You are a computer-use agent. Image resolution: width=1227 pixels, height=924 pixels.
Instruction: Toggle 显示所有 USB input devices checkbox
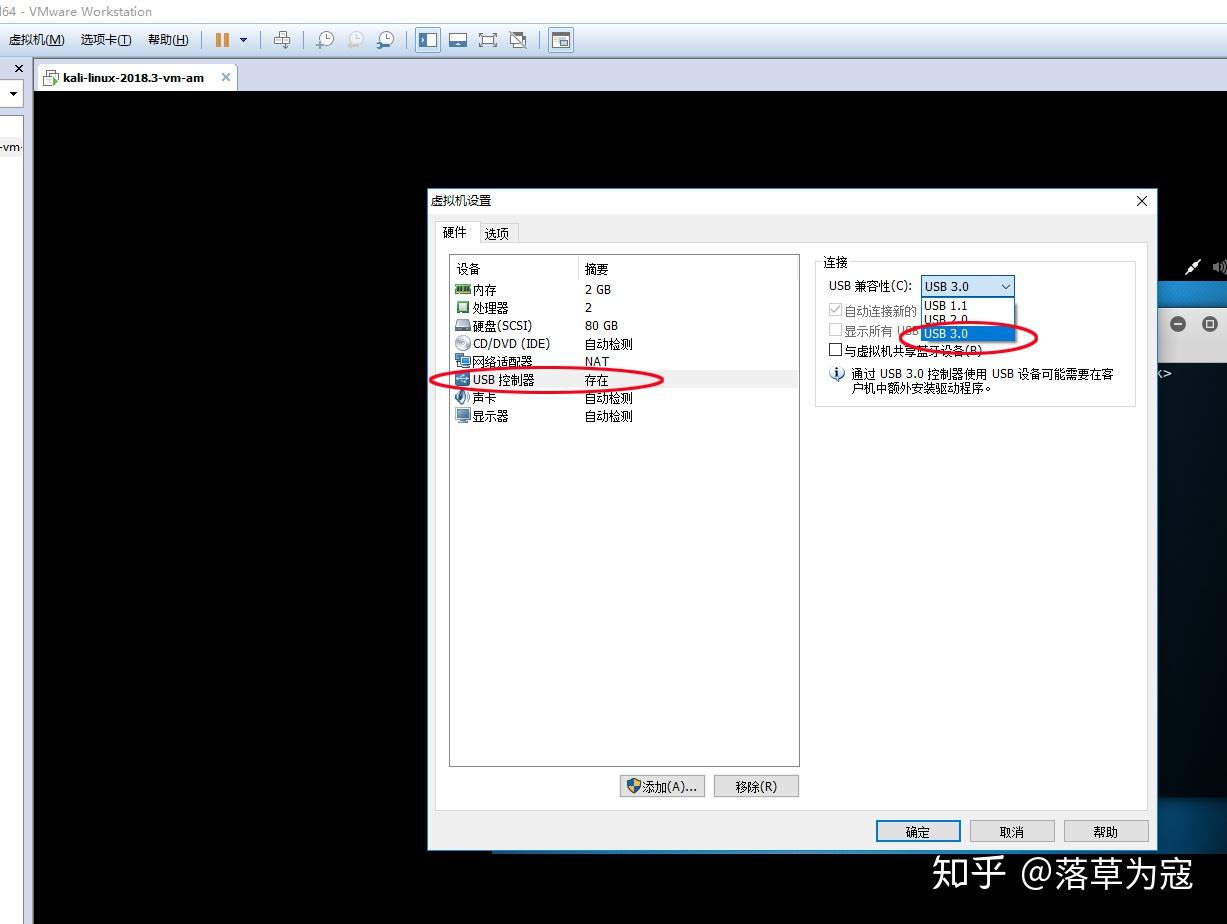(836, 330)
